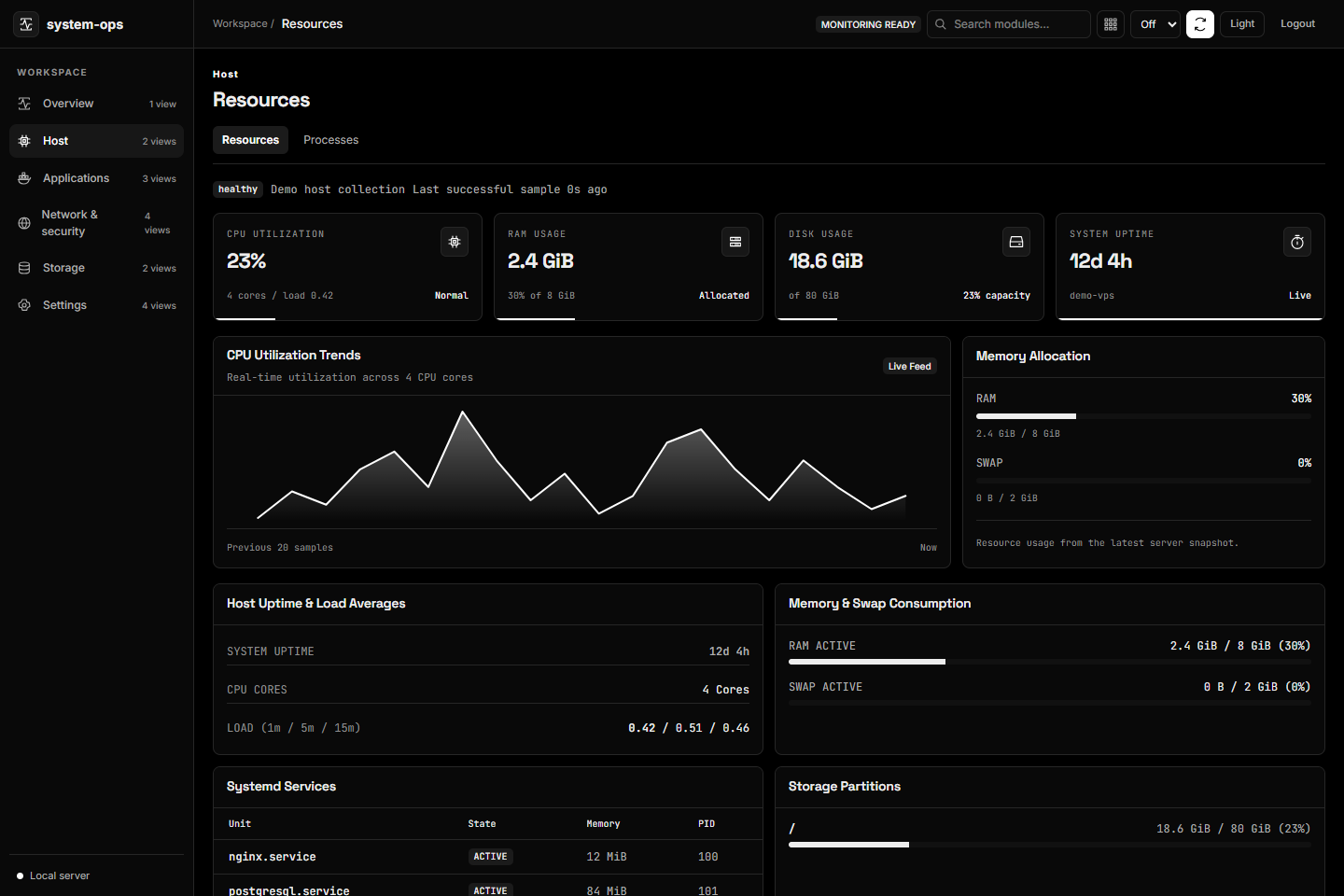
Task: Click the Search modules input field
Action: pos(1009,24)
